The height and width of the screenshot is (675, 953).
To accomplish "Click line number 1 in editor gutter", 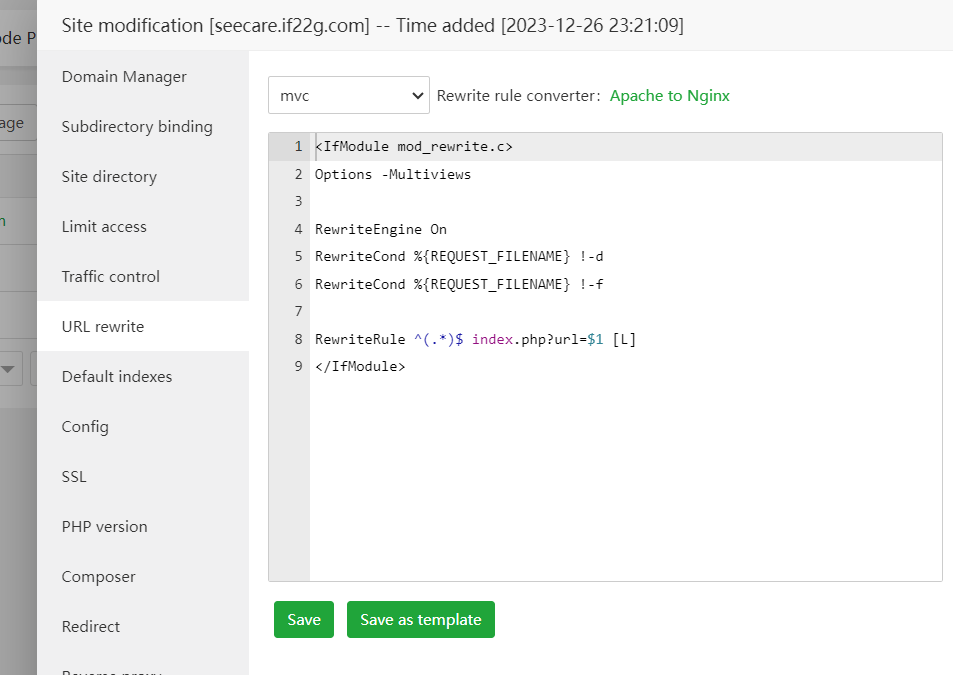I will click(297, 147).
